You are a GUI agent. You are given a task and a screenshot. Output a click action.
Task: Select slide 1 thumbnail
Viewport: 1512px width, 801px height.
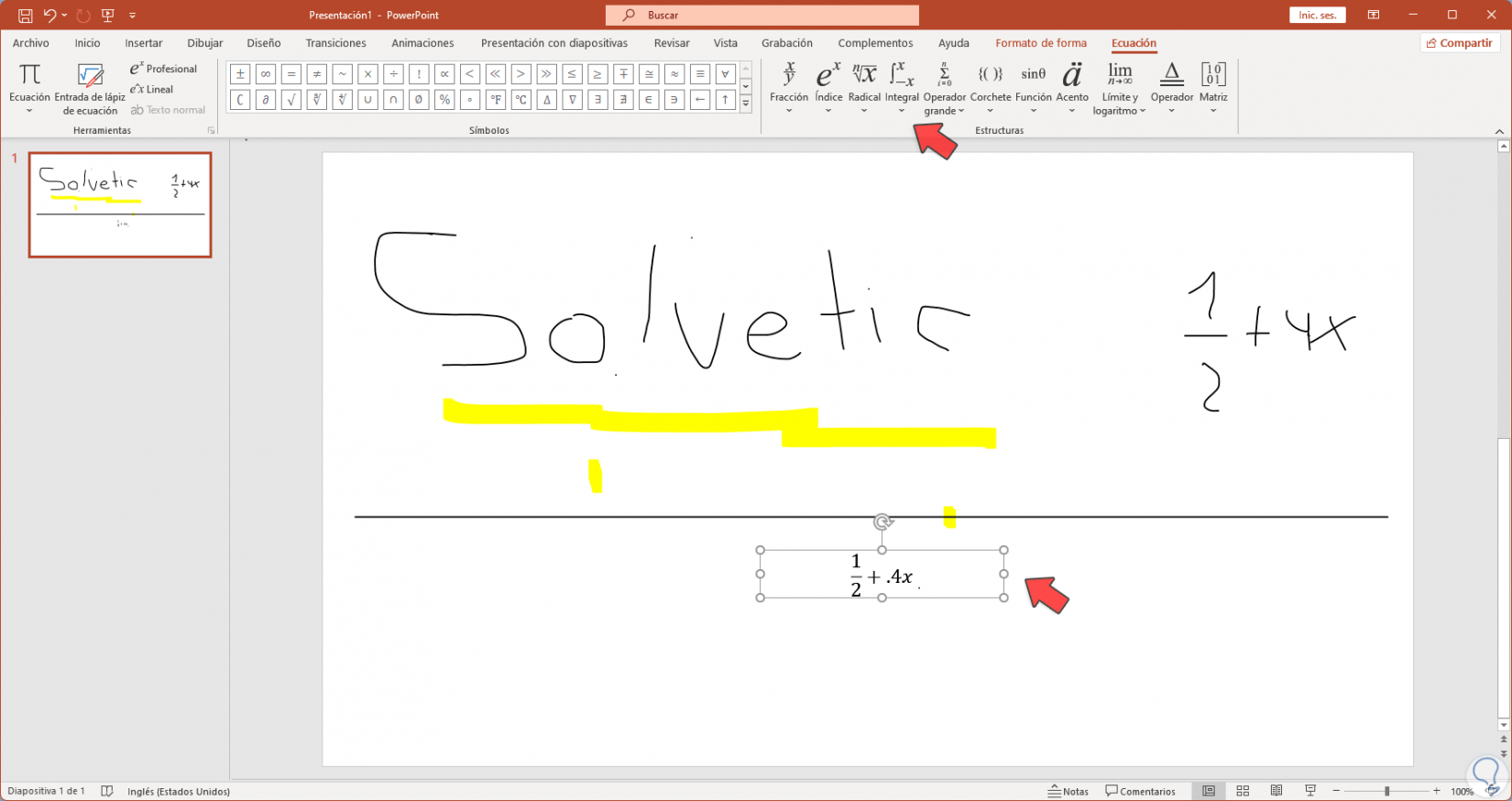[120, 204]
